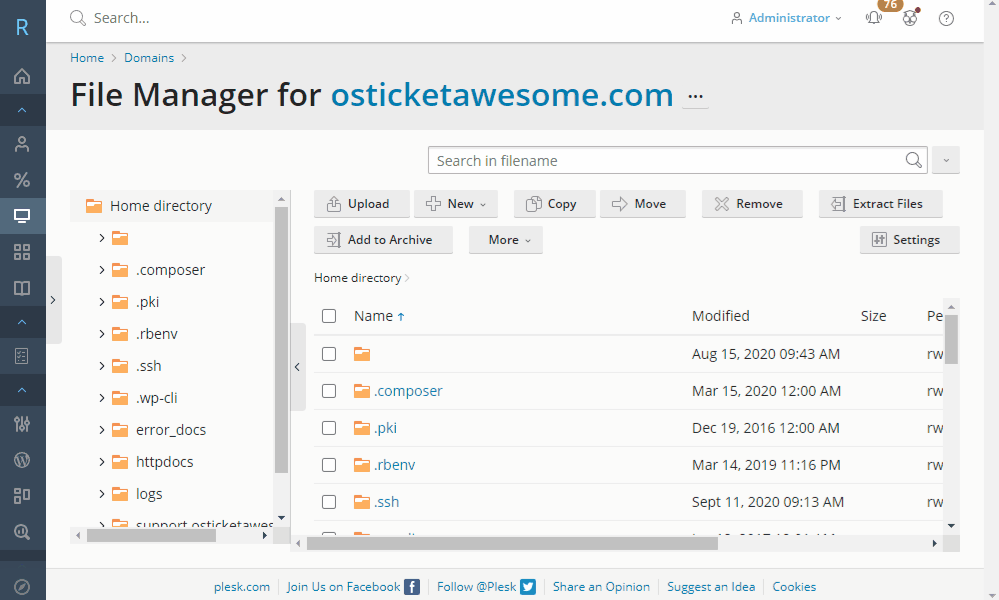The width and height of the screenshot is (999, 600).
Task: Open the New dropdown menu
Action: [456, 204]
